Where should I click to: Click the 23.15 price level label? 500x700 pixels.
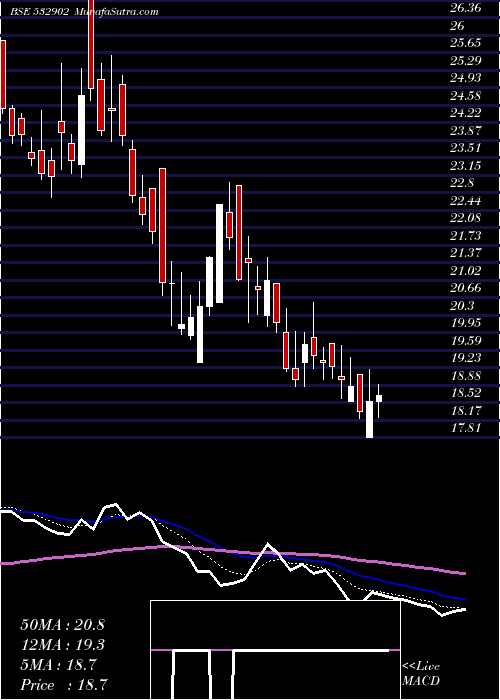tap(466, 166)
